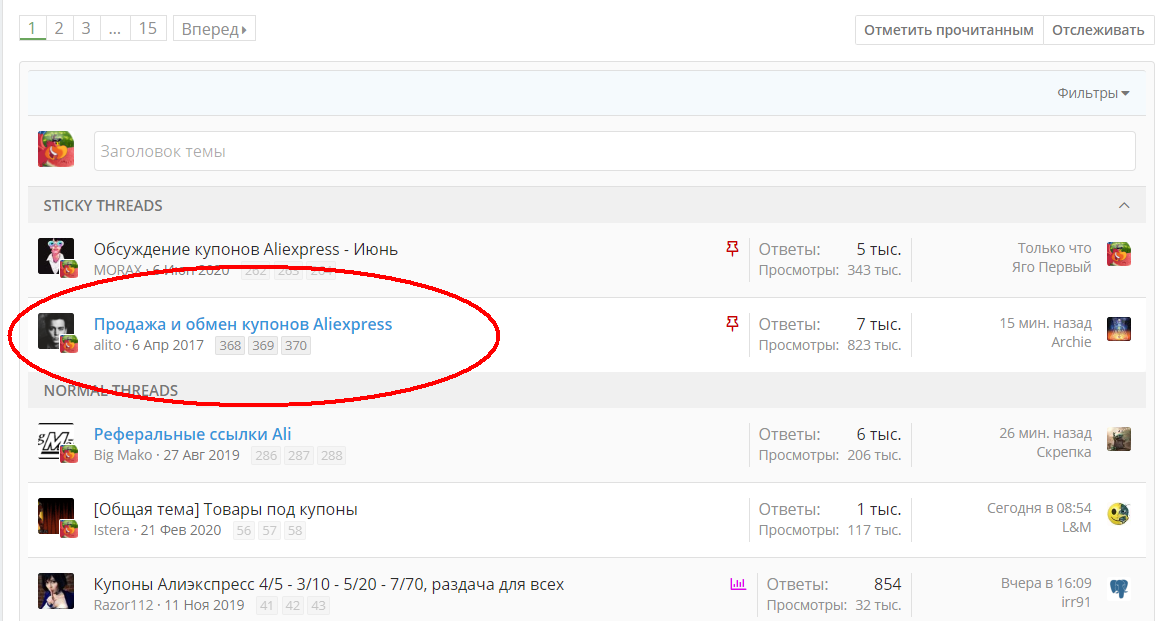The image size is (1166, 621).
Task: Open Razor112 author avatar
Action: tap(56, 591)
